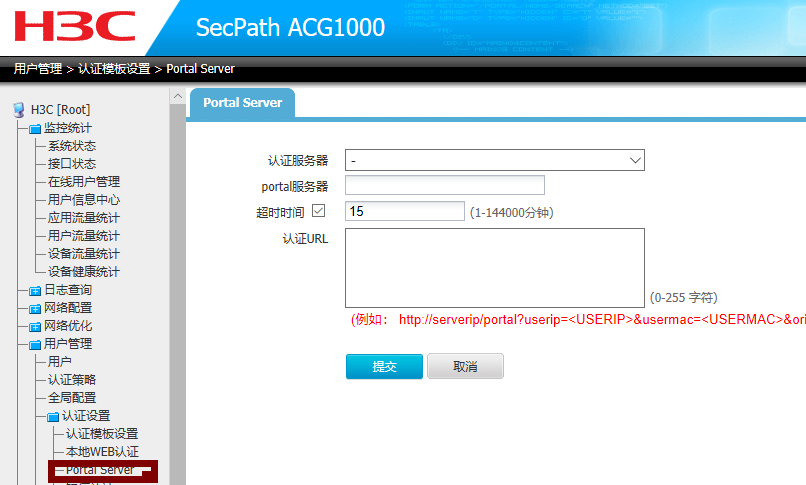Collapse the 监控统计 folder icon

[x=35, y=128]
